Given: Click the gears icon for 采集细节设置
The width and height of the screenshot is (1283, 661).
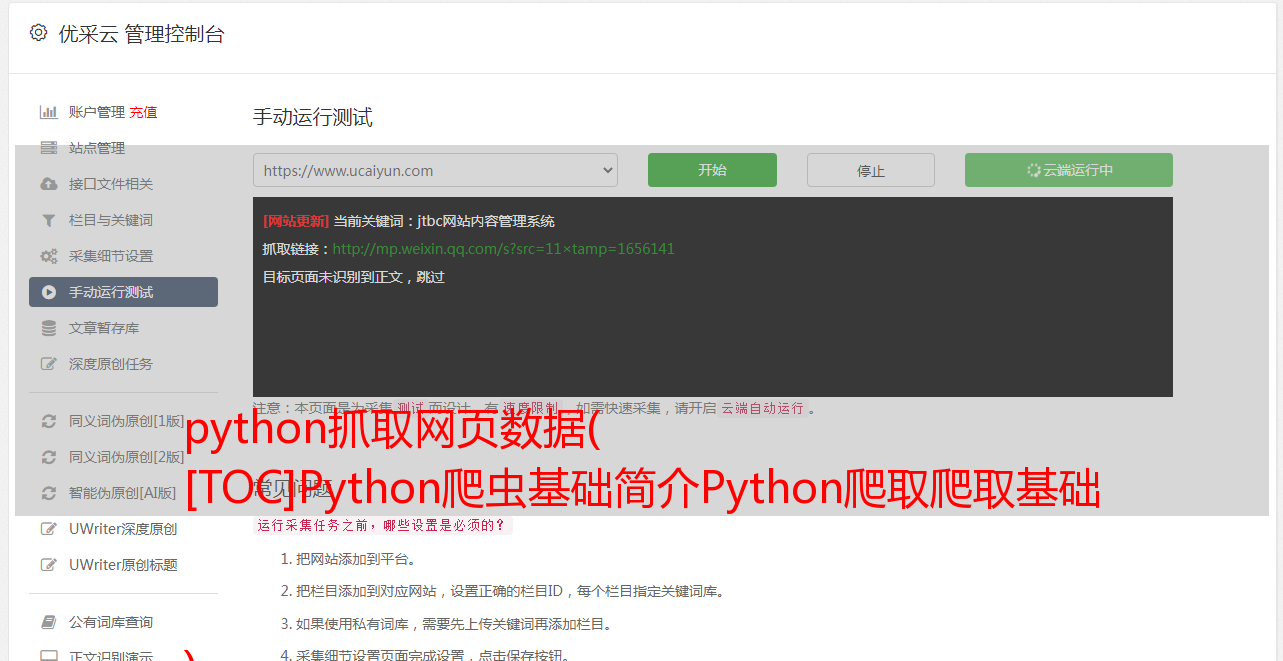Looking at the screenshot, I should tap(48, 256).
